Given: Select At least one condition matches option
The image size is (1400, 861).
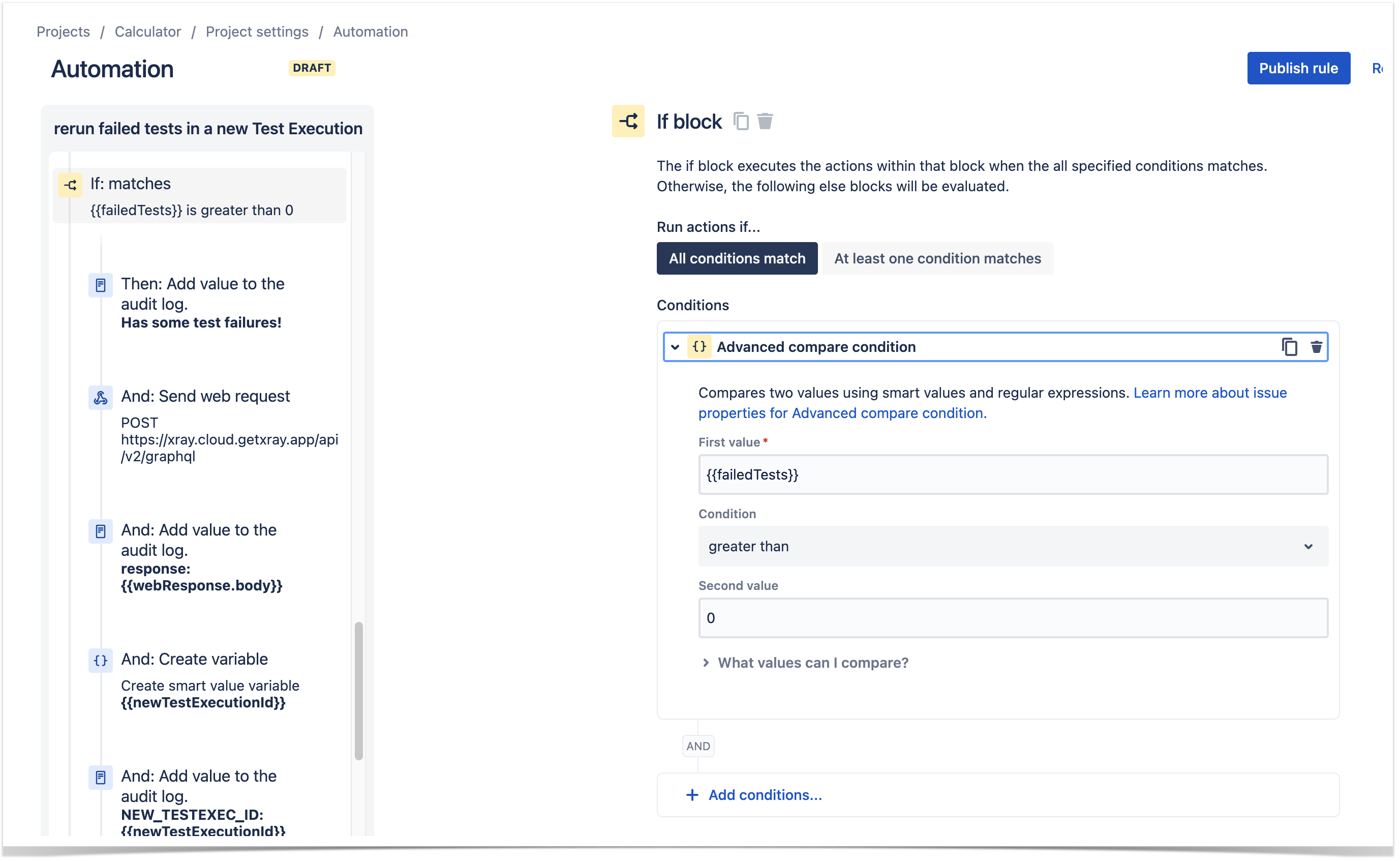Looking at the screenshot, I should 937,258.
